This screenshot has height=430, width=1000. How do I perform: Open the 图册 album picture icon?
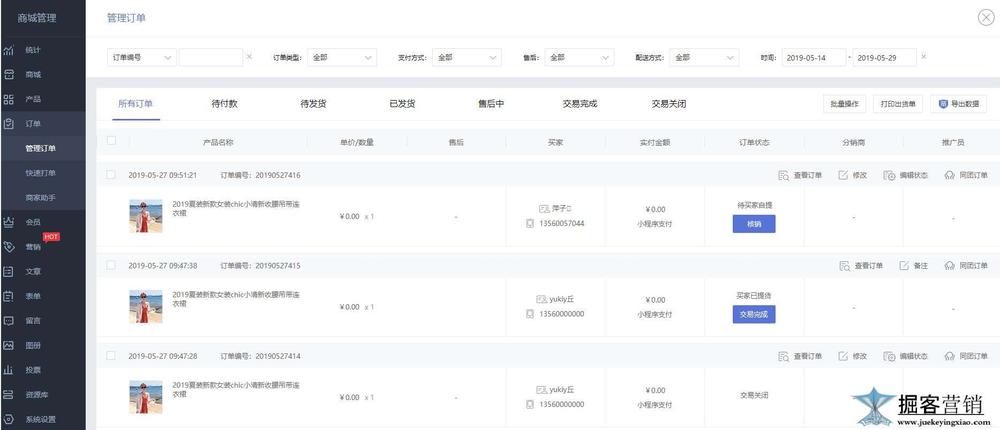8,345
